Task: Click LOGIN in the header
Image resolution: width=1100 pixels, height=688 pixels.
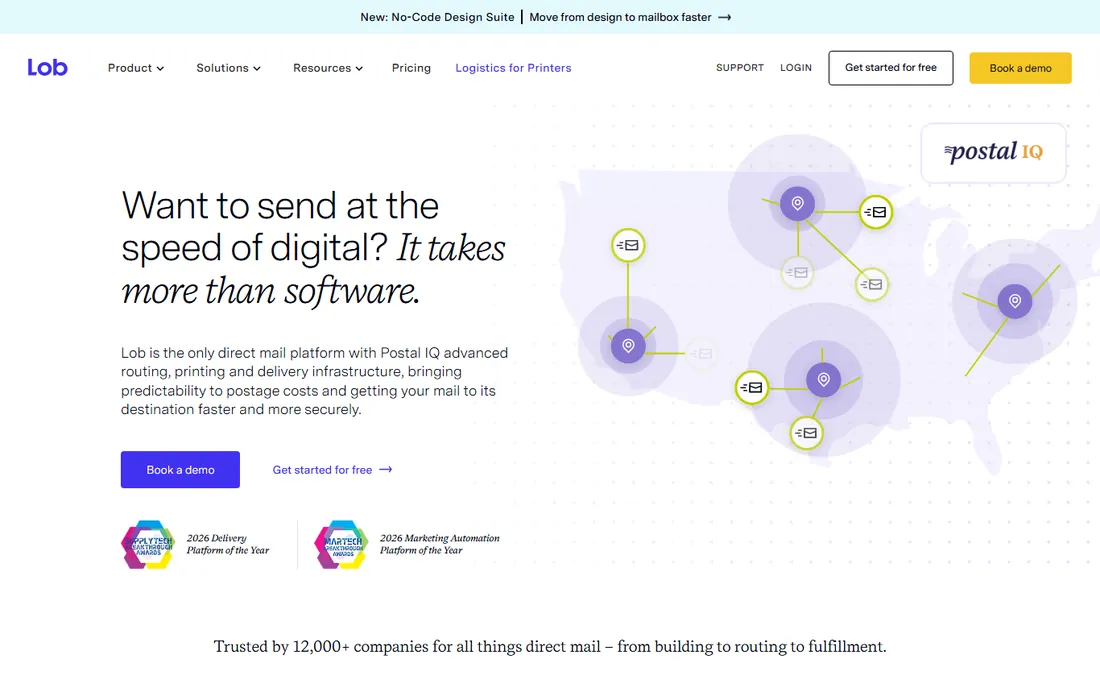Action: click(x=796, y=67)
